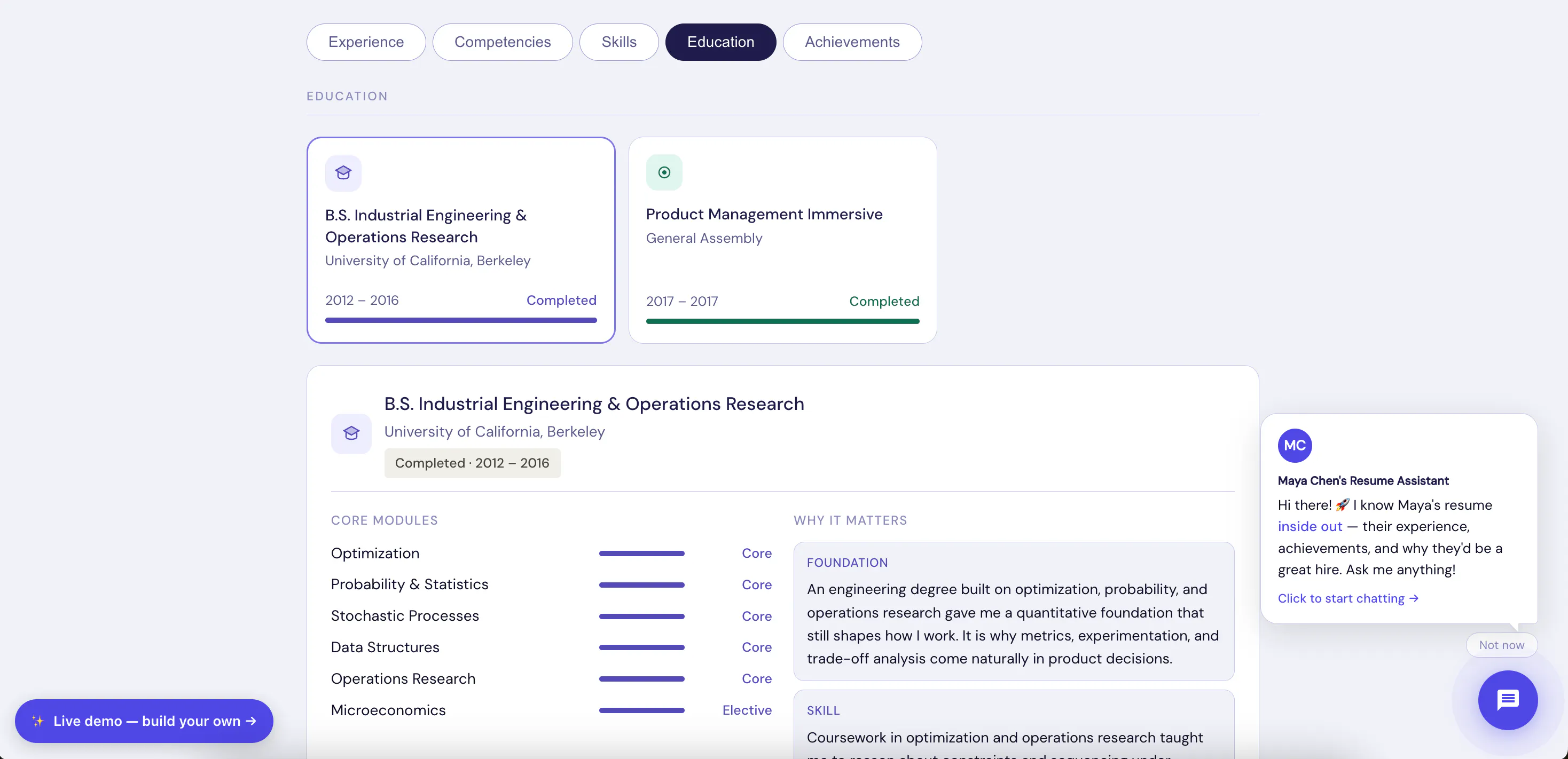Click the FOUNDATION card under Why It Matters

(x=1014, y=611)
